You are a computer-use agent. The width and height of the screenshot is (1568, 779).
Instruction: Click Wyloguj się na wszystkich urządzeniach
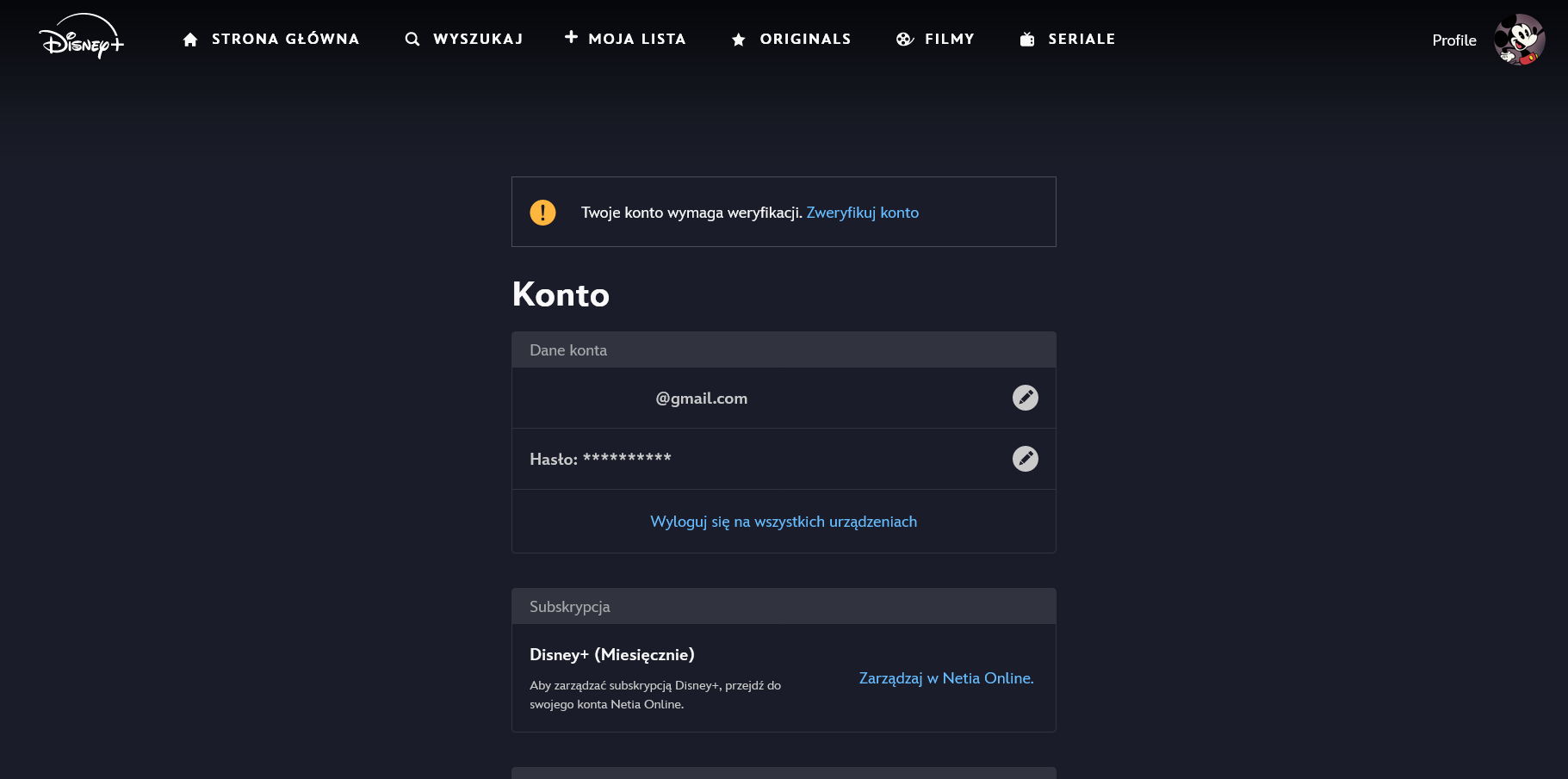784,522
